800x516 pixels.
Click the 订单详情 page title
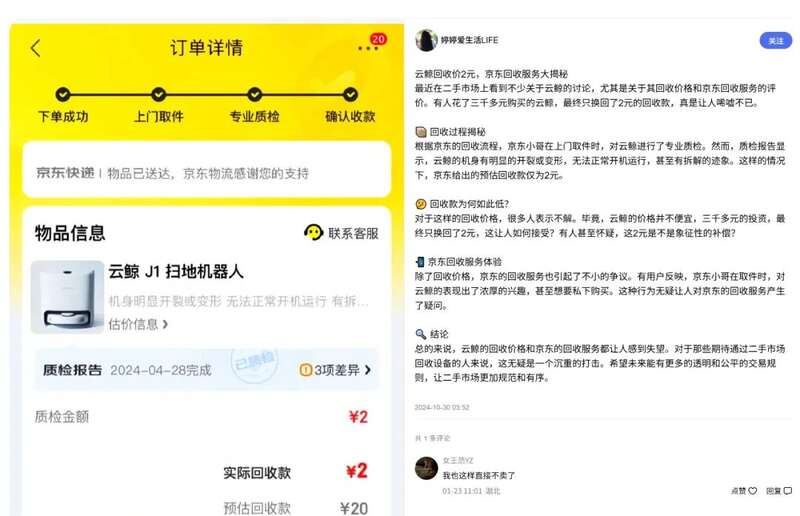[x=207, y=48]
